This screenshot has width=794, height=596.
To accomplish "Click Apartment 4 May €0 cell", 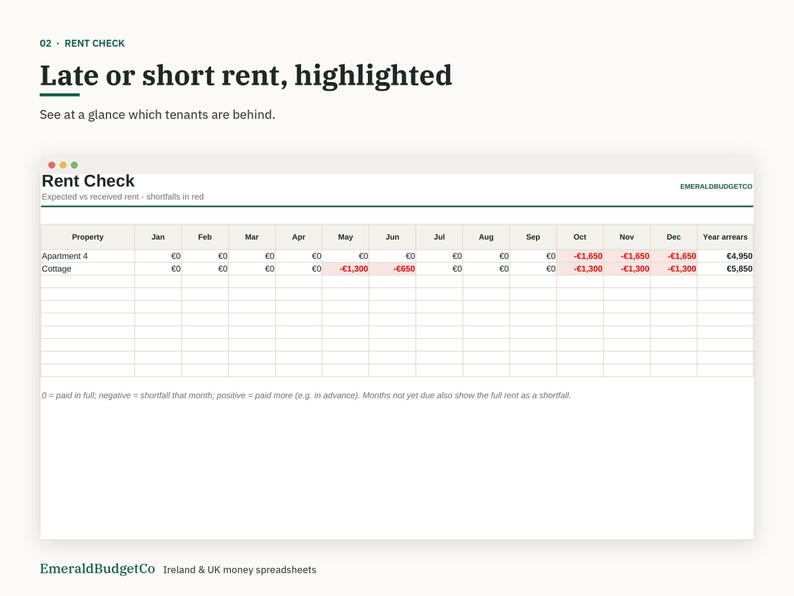I will pos(345,256).
